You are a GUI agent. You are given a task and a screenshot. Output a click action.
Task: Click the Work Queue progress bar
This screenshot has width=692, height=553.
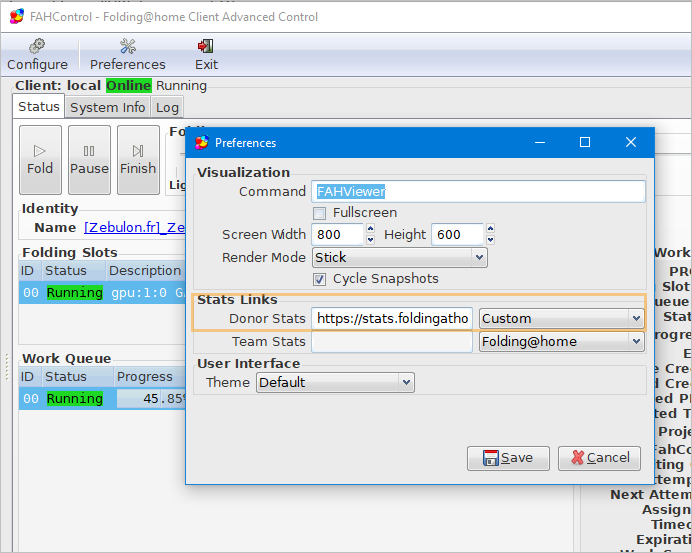tap(151, 398)
